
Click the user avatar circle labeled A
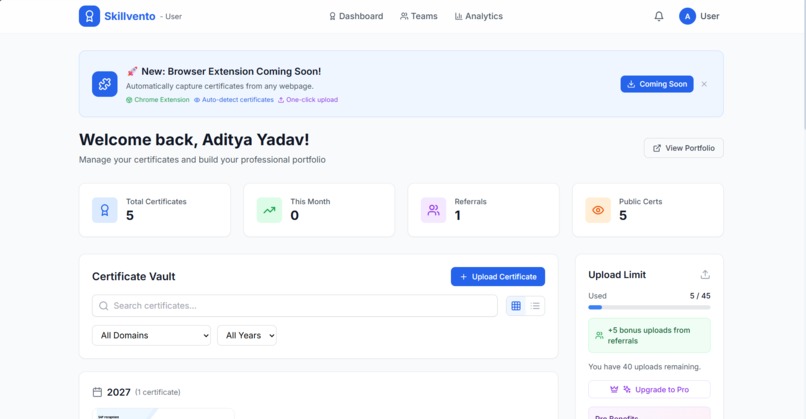coord(687,16)
